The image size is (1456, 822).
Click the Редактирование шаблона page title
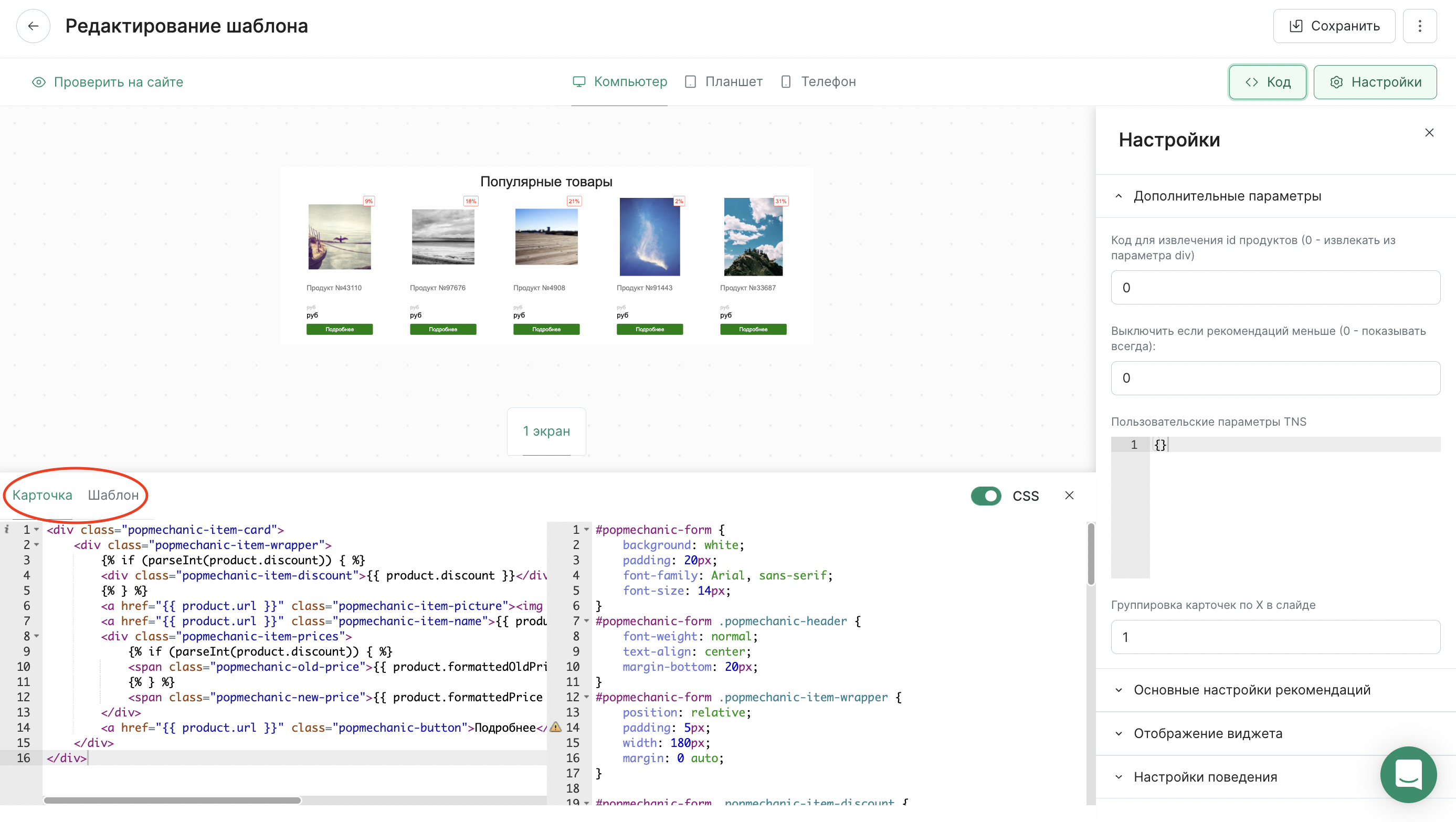click(x=186, y=26)
